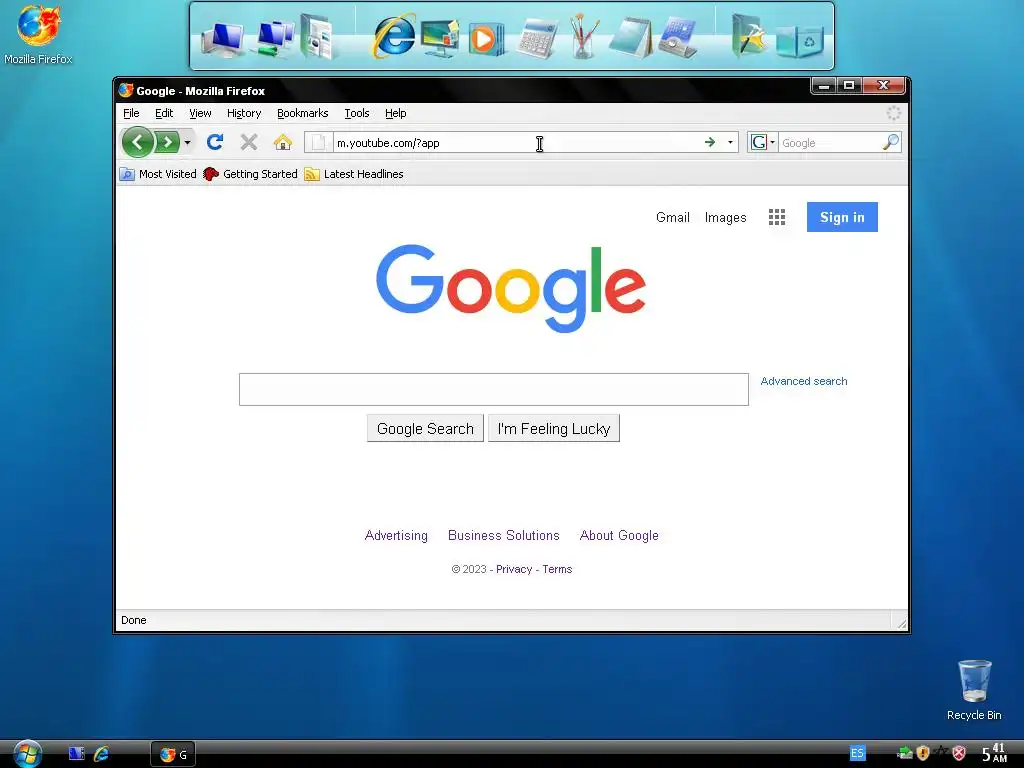Image resolution: width=1024 pixels, height=768 pixels.
Task: Open Mozilla Firefox desktop shortcut
Action: [x=38, y=35]
